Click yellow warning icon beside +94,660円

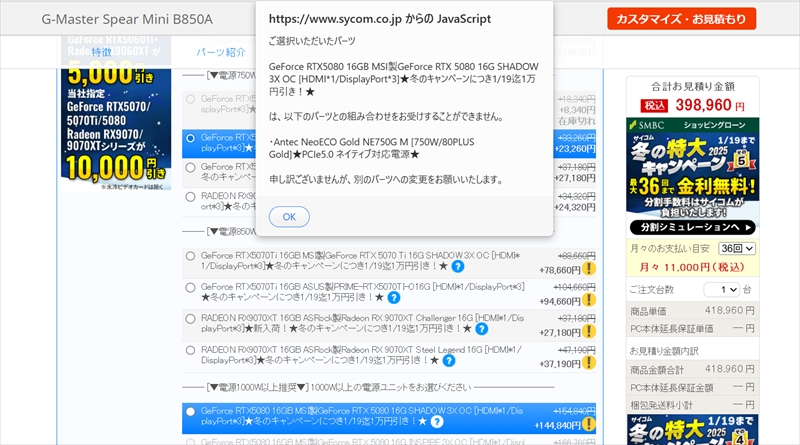coord(590,298)
